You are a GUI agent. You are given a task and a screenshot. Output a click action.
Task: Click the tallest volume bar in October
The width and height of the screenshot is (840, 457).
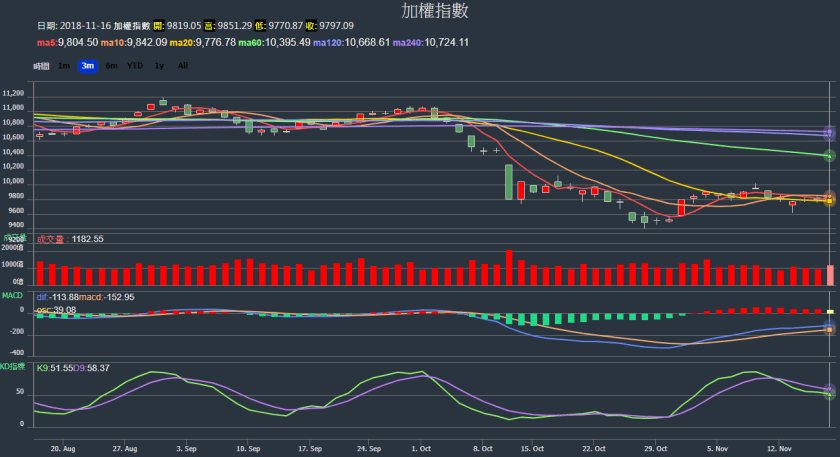point(508,268)
